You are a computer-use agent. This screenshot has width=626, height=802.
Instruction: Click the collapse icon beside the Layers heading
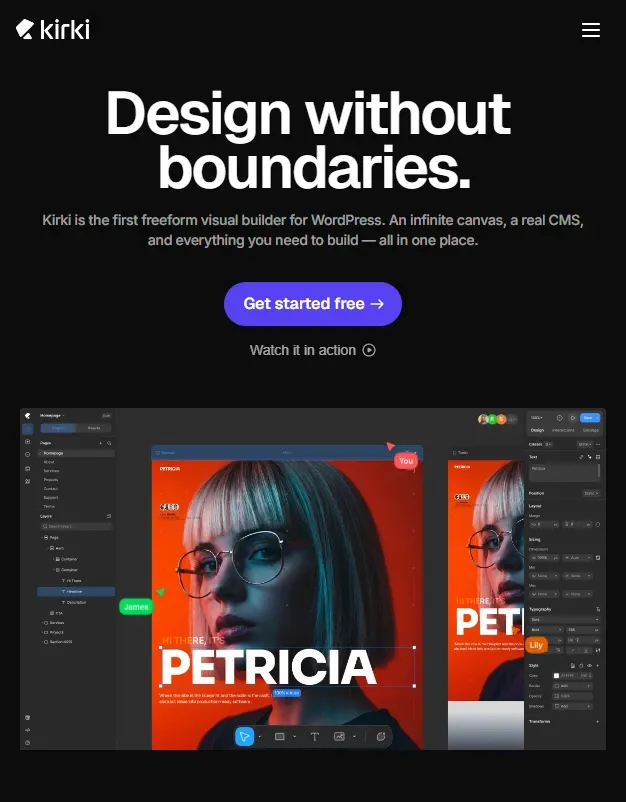109,516
